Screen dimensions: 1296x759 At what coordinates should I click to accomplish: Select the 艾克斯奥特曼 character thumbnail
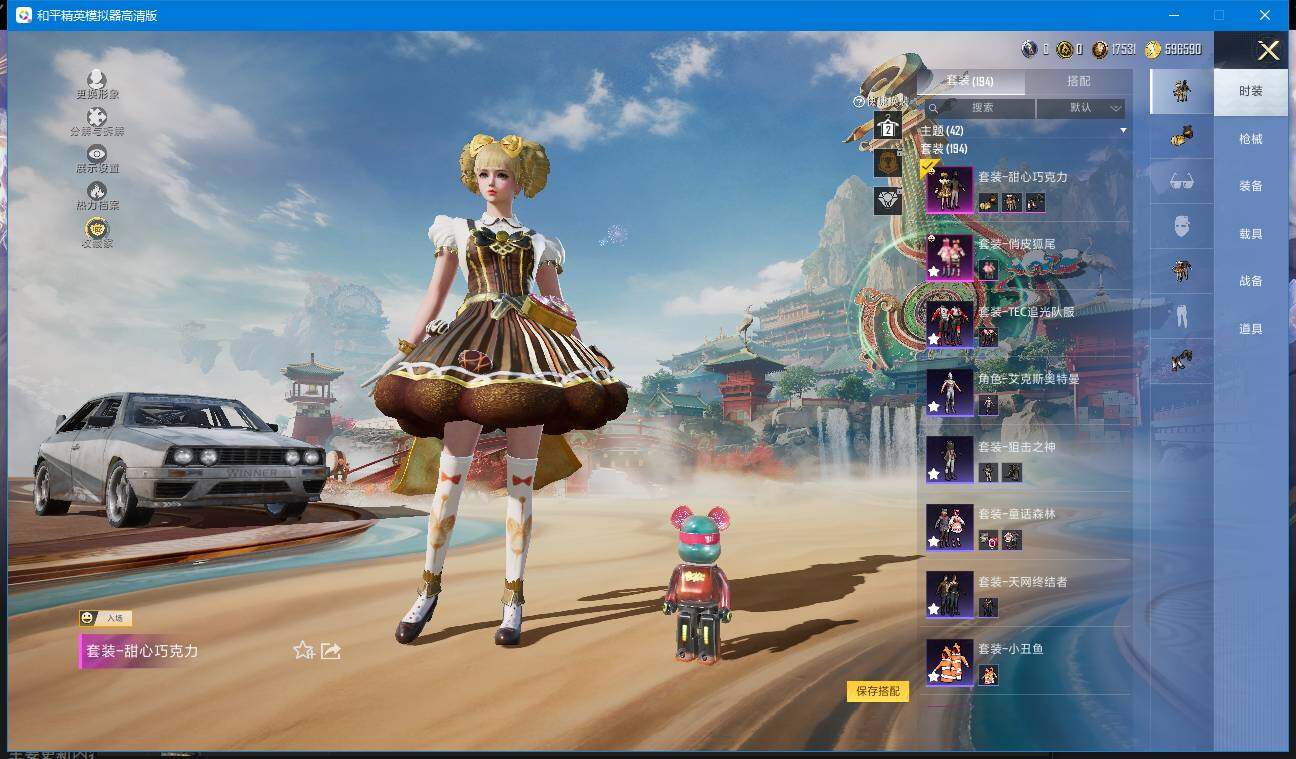pos(949,392)
